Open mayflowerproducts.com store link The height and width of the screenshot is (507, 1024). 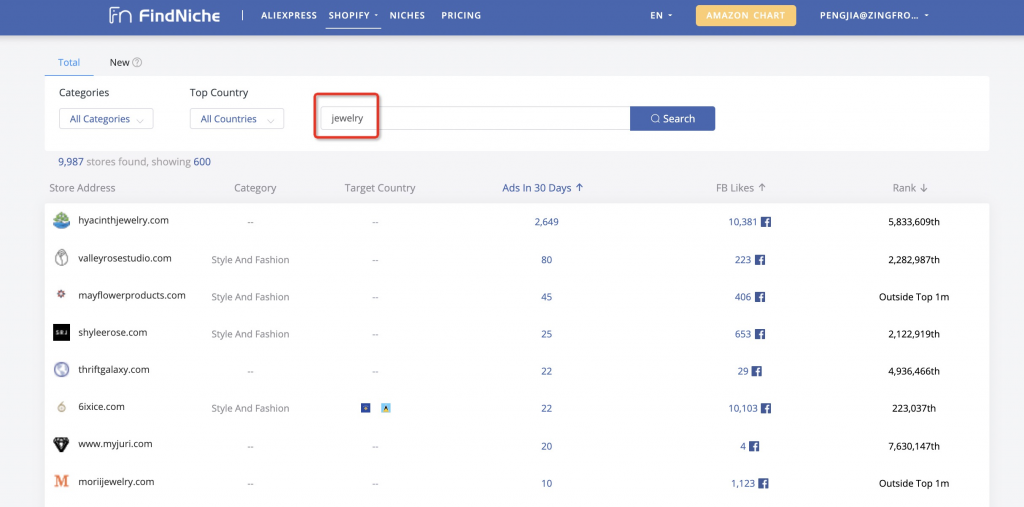(132, 295)
